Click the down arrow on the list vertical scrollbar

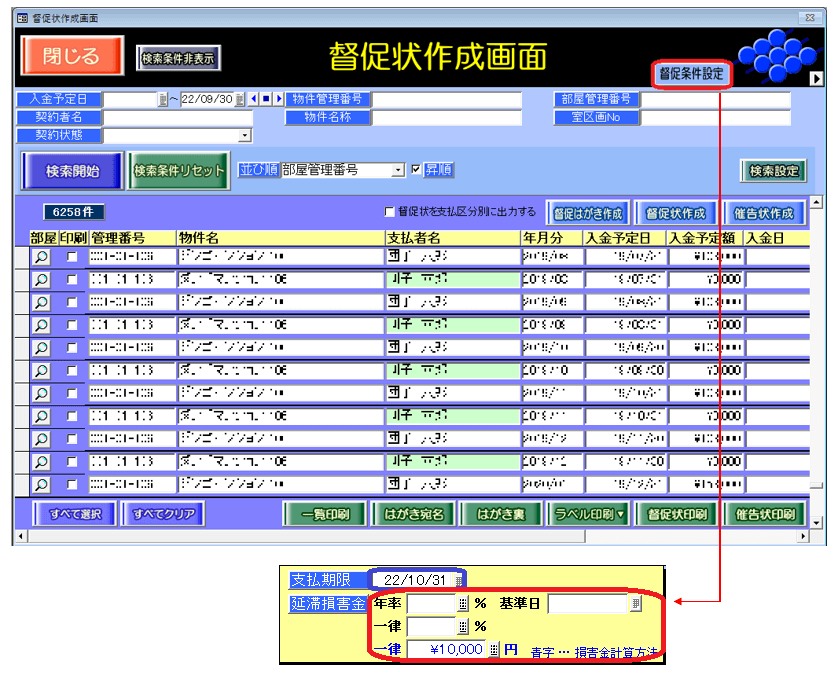(817, 521)
